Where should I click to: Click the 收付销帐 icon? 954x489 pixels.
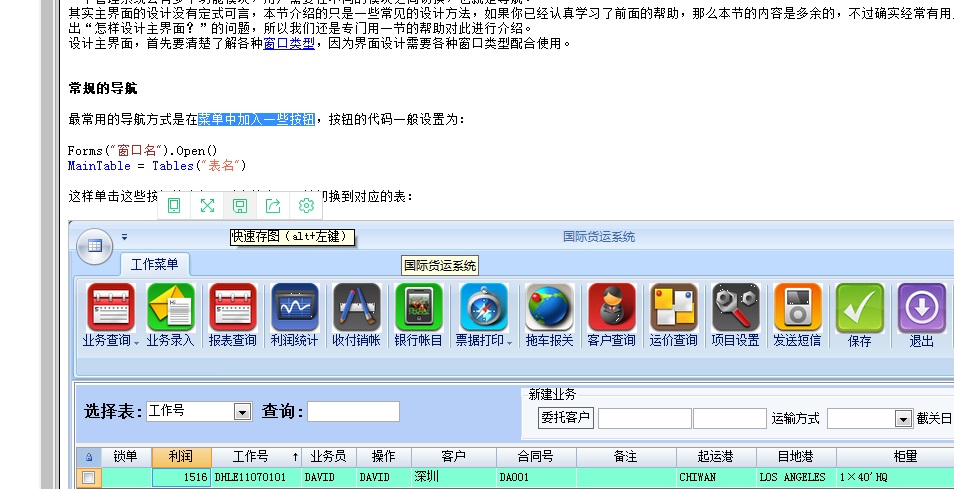click(356, 308)
